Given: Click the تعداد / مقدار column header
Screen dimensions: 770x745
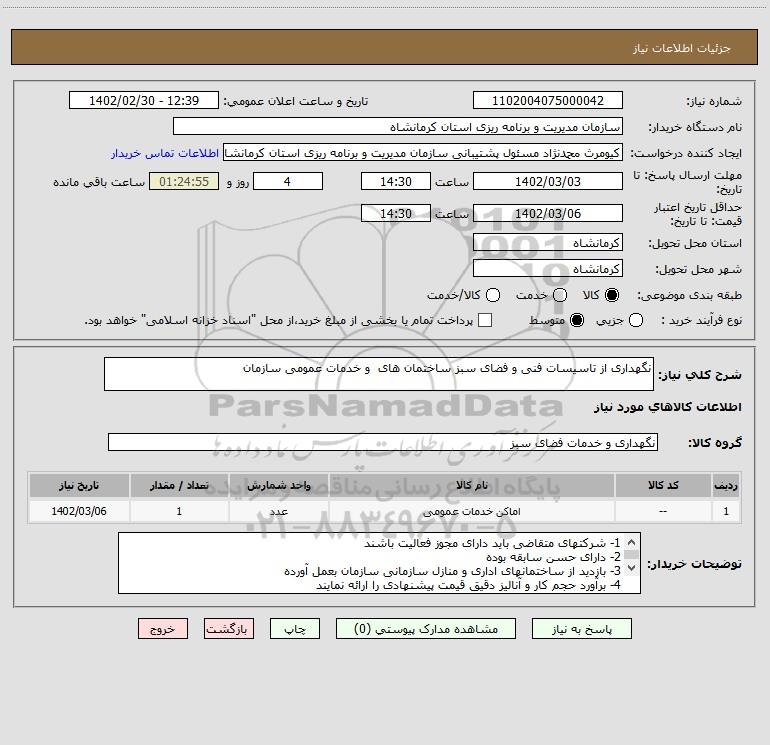Looking at the screenshot, I should pos(179,485).
